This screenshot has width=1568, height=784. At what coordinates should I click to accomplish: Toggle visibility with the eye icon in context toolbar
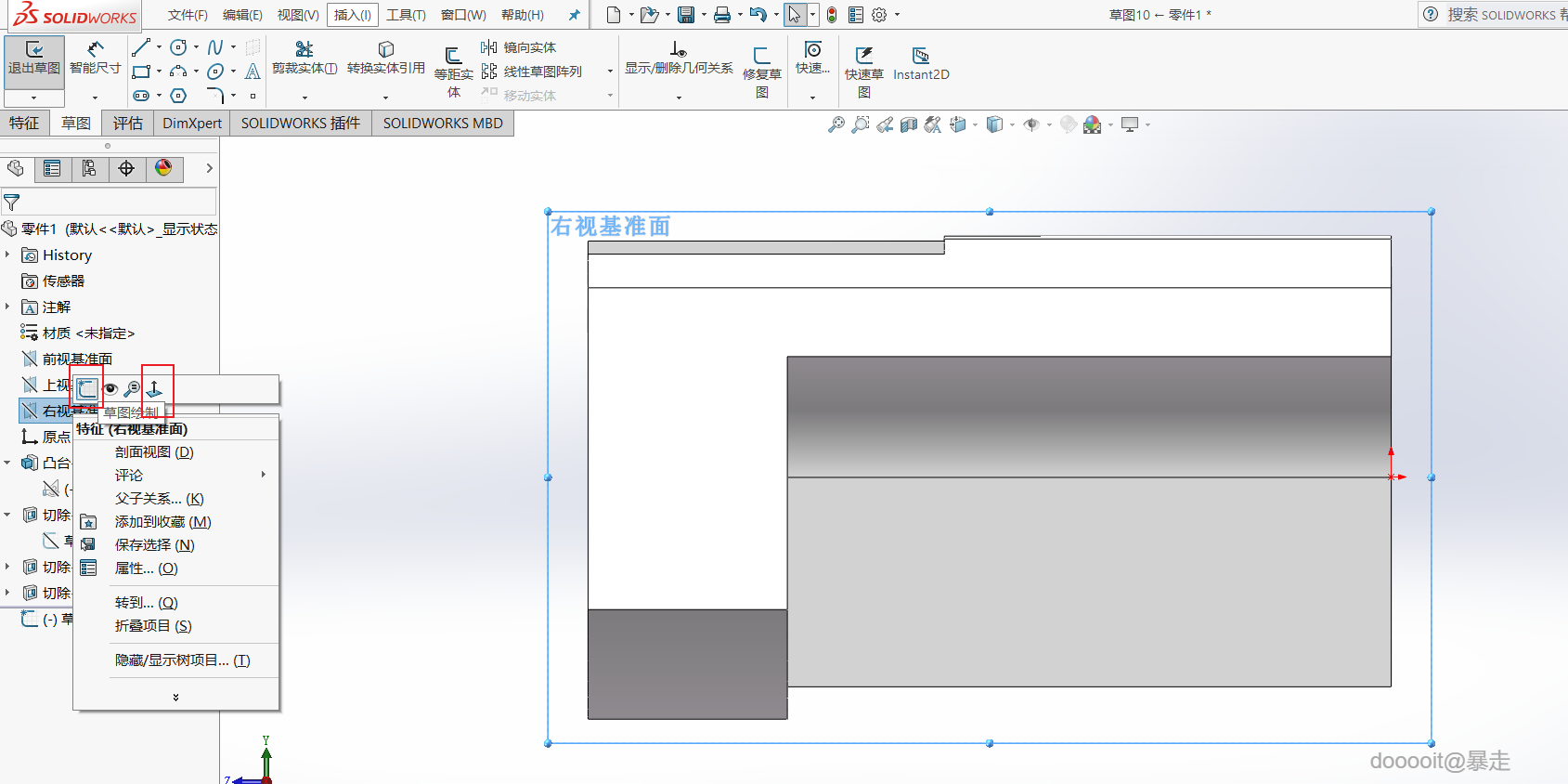pos(111,389)
